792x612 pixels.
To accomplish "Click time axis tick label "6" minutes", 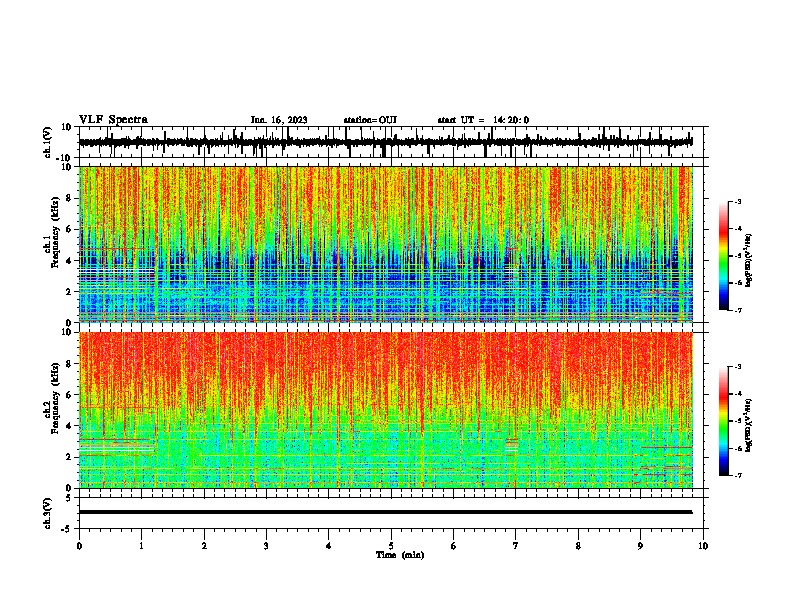I will (x=454, y=546).
